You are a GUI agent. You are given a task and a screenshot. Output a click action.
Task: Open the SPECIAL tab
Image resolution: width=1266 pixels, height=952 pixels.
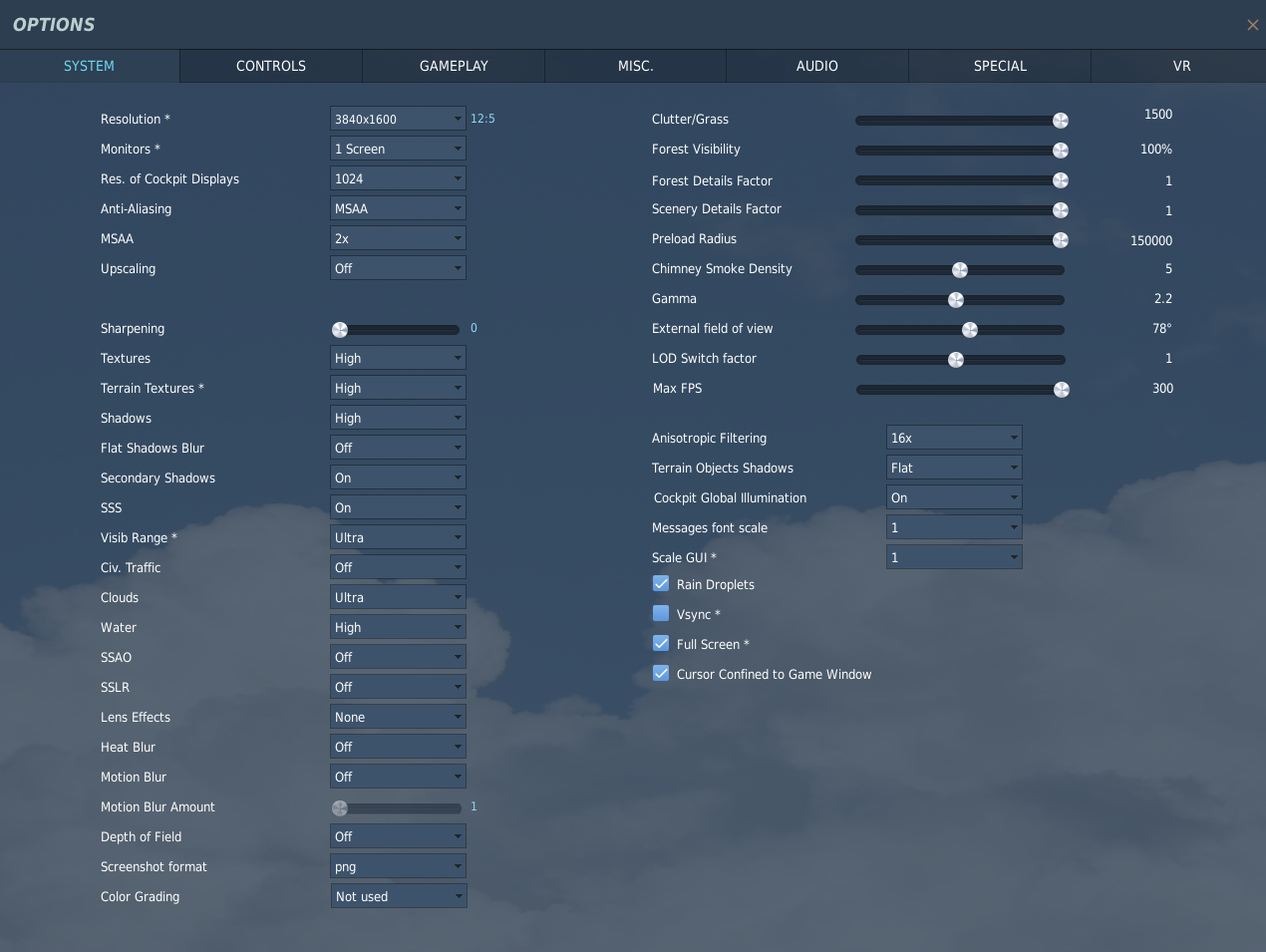pyautogui.click(x=1000, y=66)
